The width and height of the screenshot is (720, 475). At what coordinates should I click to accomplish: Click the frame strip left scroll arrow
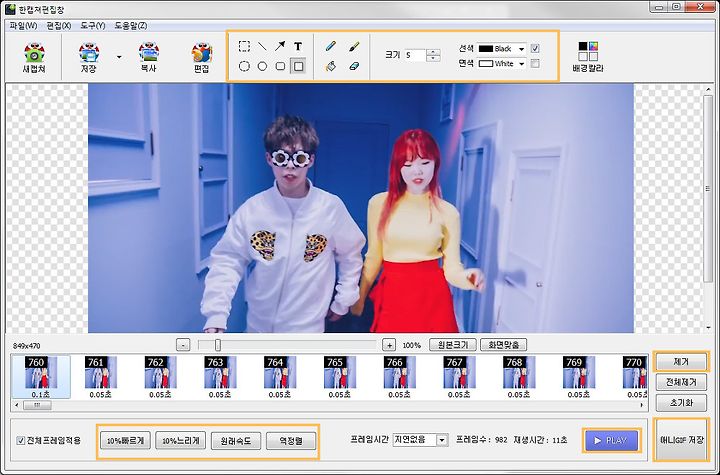pyautogui.click(x=17, y=405)
